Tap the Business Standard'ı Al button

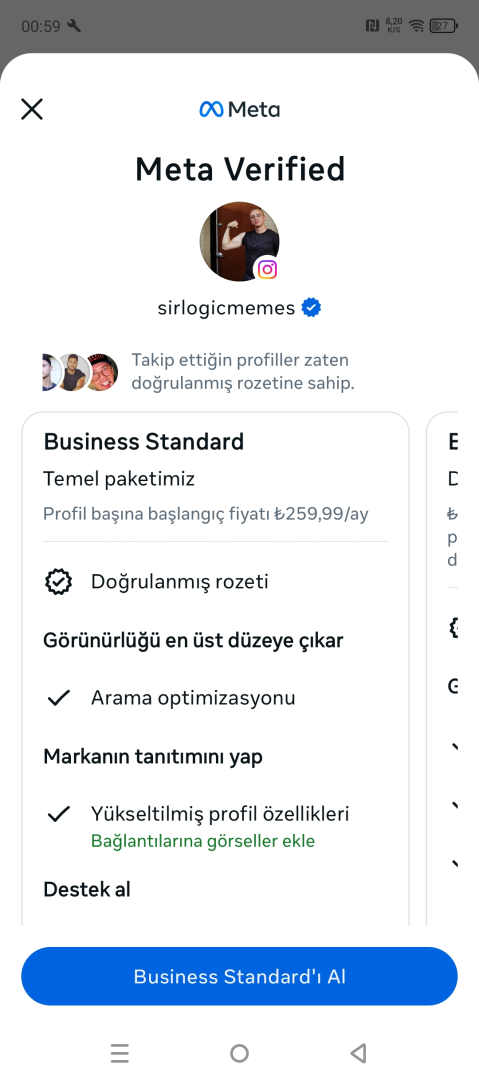click(x=239, y=976)
